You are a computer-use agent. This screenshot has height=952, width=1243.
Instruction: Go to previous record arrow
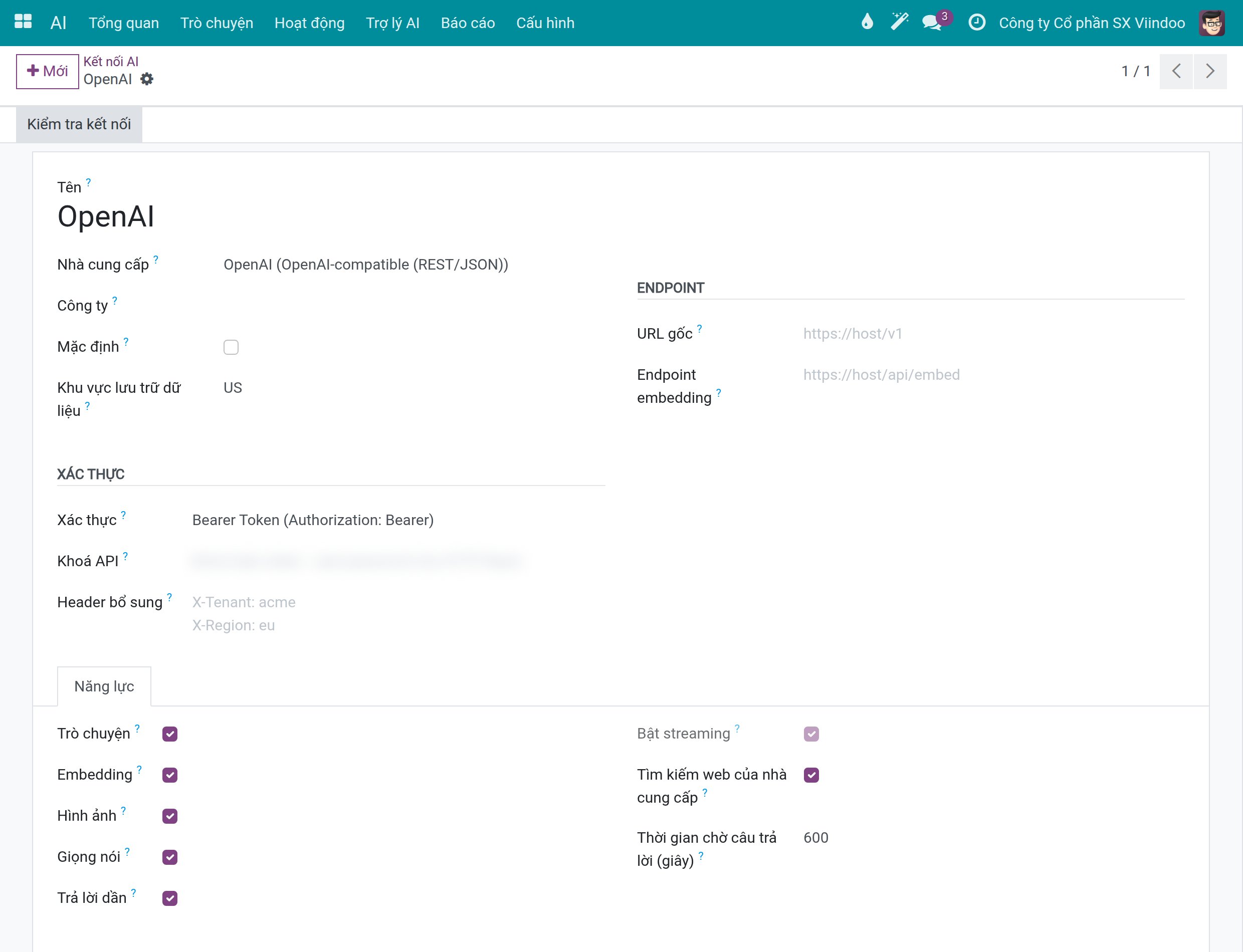coord(1176,71)
